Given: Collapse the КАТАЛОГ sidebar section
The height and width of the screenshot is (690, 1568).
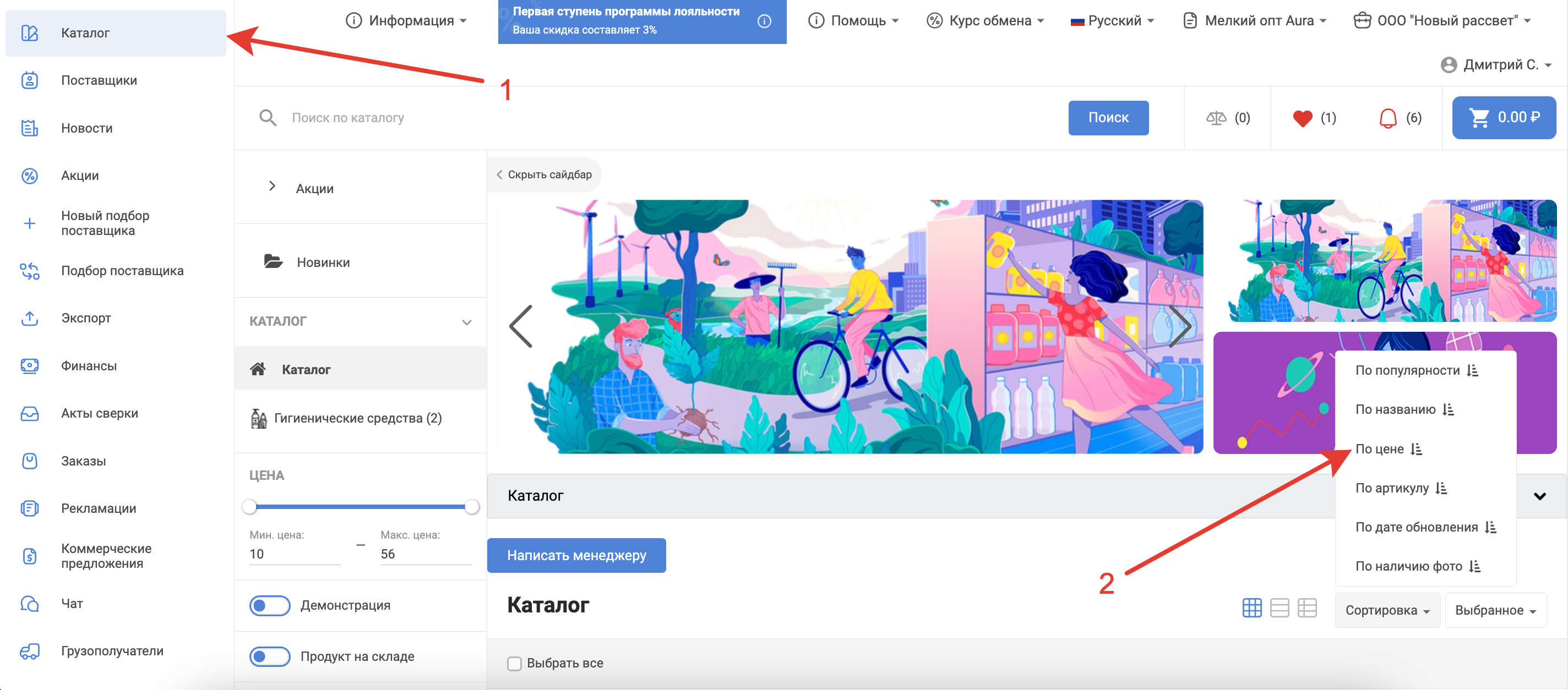Looking at the screenshot, I should pyautogui.click(x=466, y=322).
